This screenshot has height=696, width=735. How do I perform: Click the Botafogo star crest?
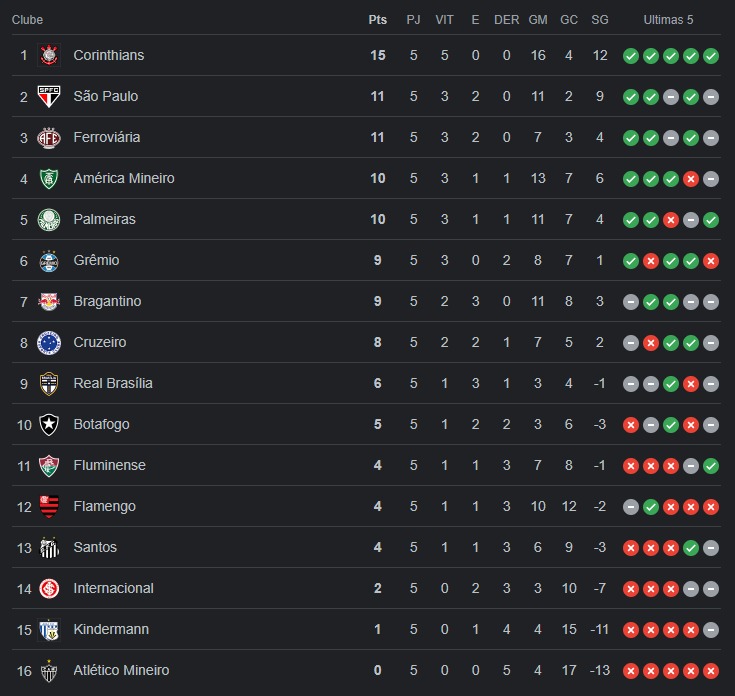coord(49,425)
